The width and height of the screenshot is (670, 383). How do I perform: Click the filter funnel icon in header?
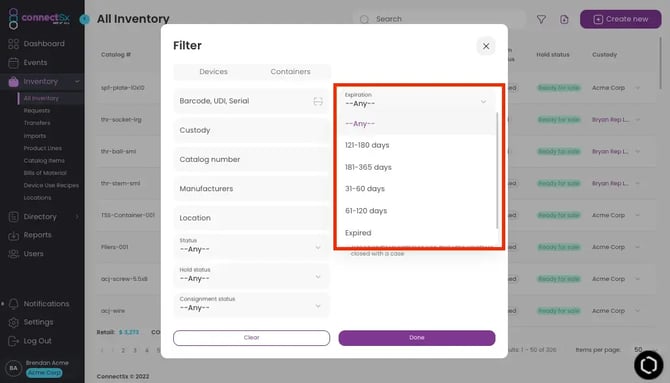click(541, 19)
